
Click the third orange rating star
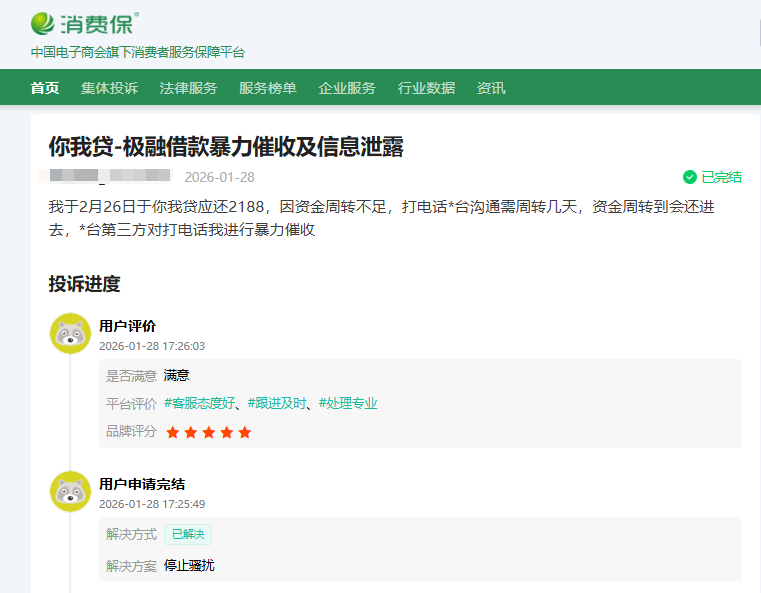point(209,432)
